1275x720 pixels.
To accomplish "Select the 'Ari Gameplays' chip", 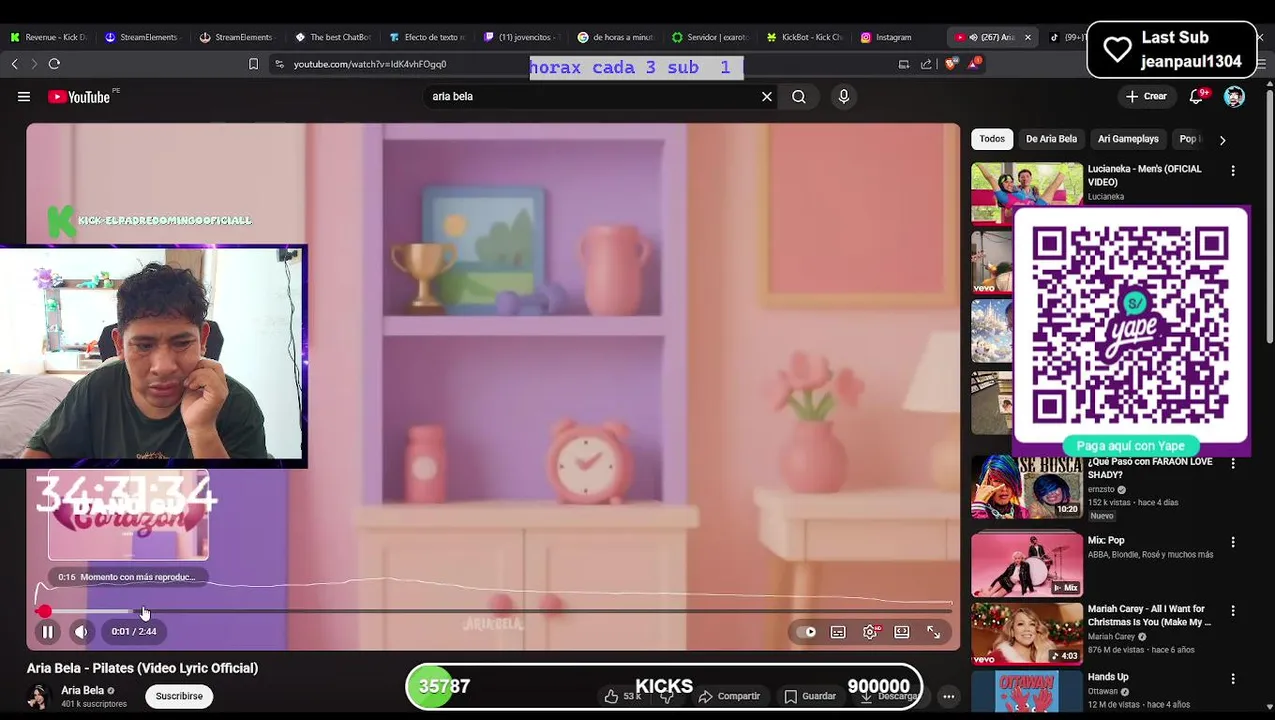I will (x=1128, y=139).
